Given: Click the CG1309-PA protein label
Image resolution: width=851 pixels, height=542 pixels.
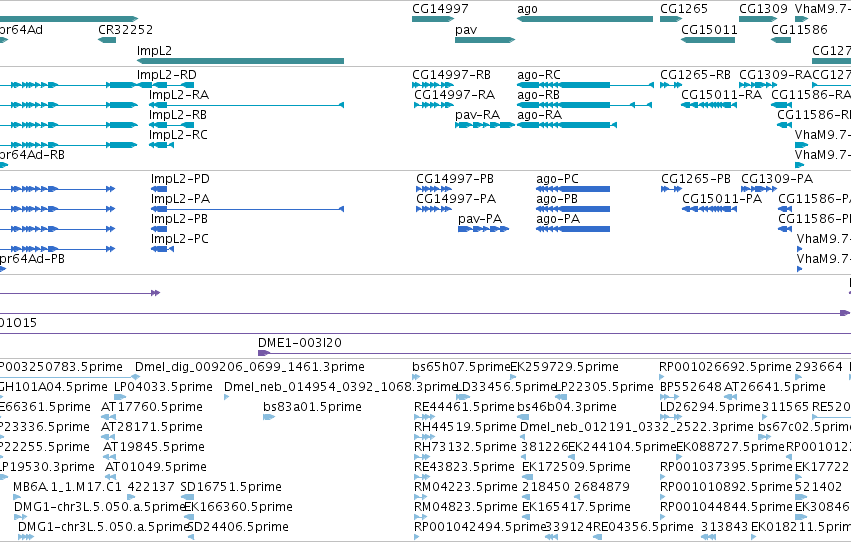Looking at the screenshot, I should (x=777, y=179).
